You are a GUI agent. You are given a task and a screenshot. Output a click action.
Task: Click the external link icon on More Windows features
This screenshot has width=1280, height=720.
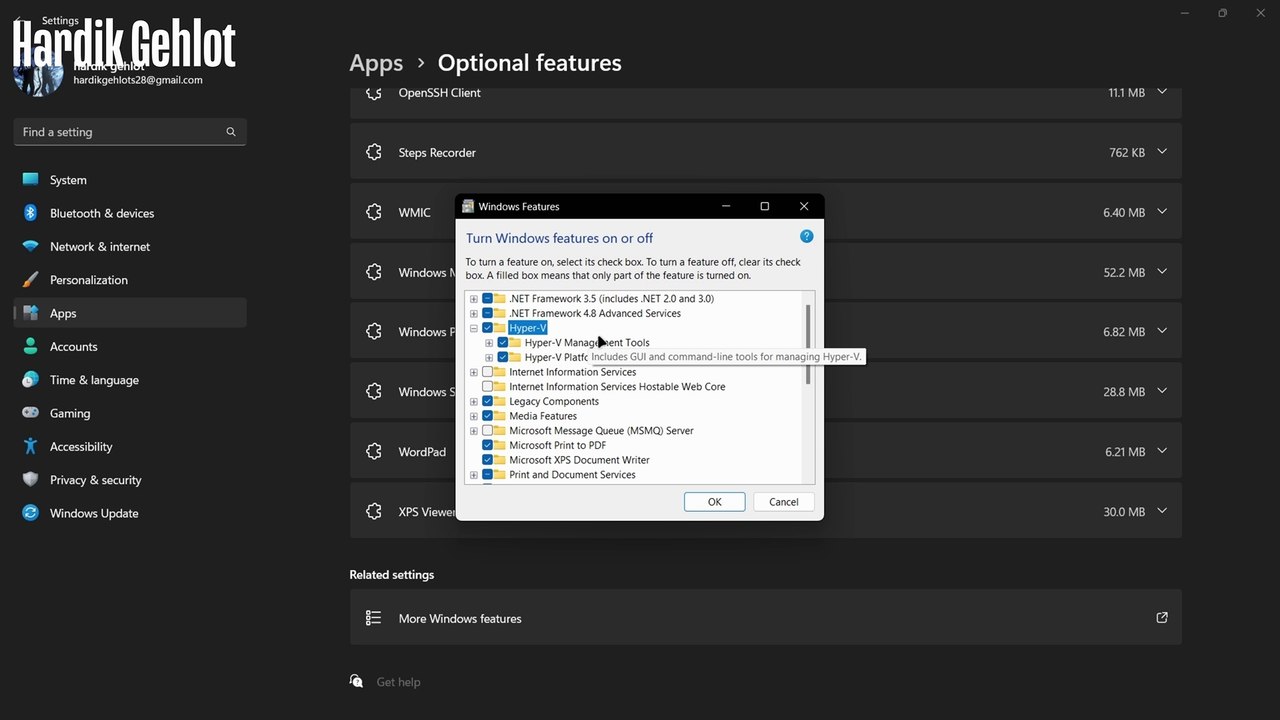coord(1162,618)
